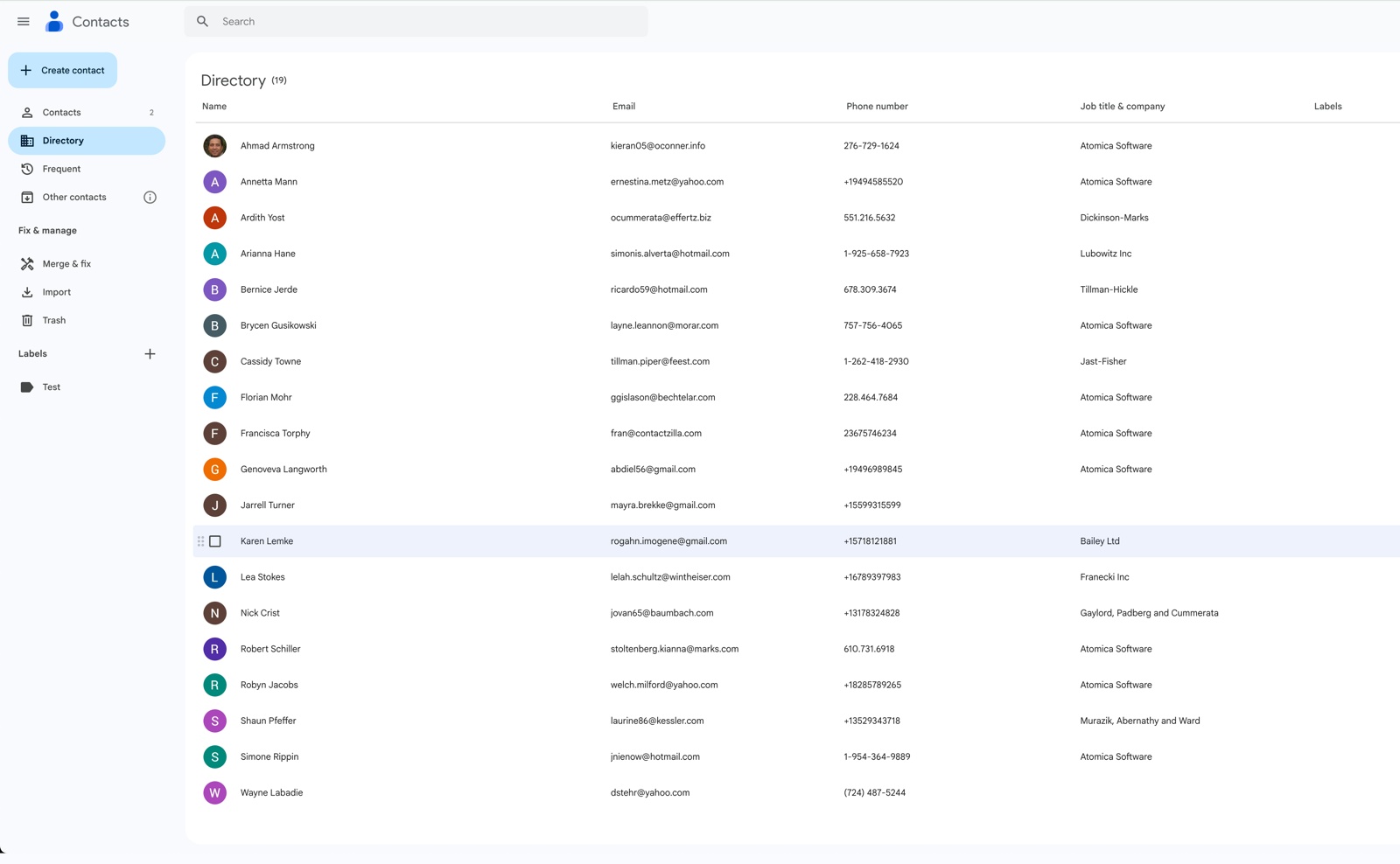Click company Bailey Ltd

(1099, 541)
